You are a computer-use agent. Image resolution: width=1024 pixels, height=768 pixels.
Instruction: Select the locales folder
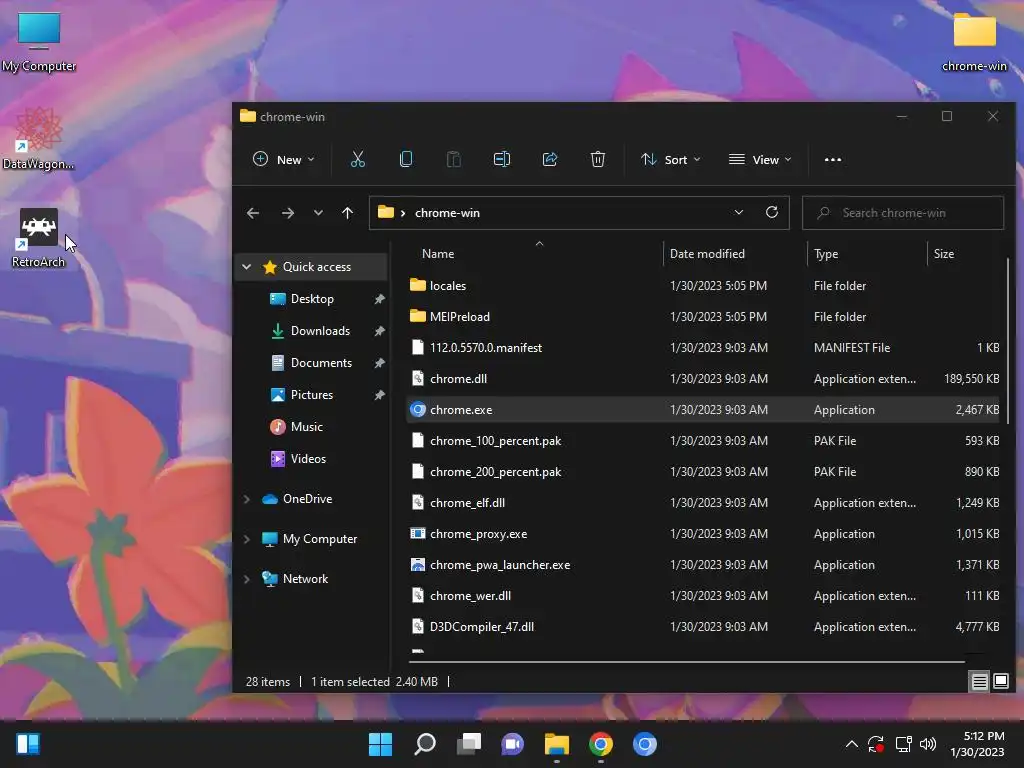tap(704, 285)
